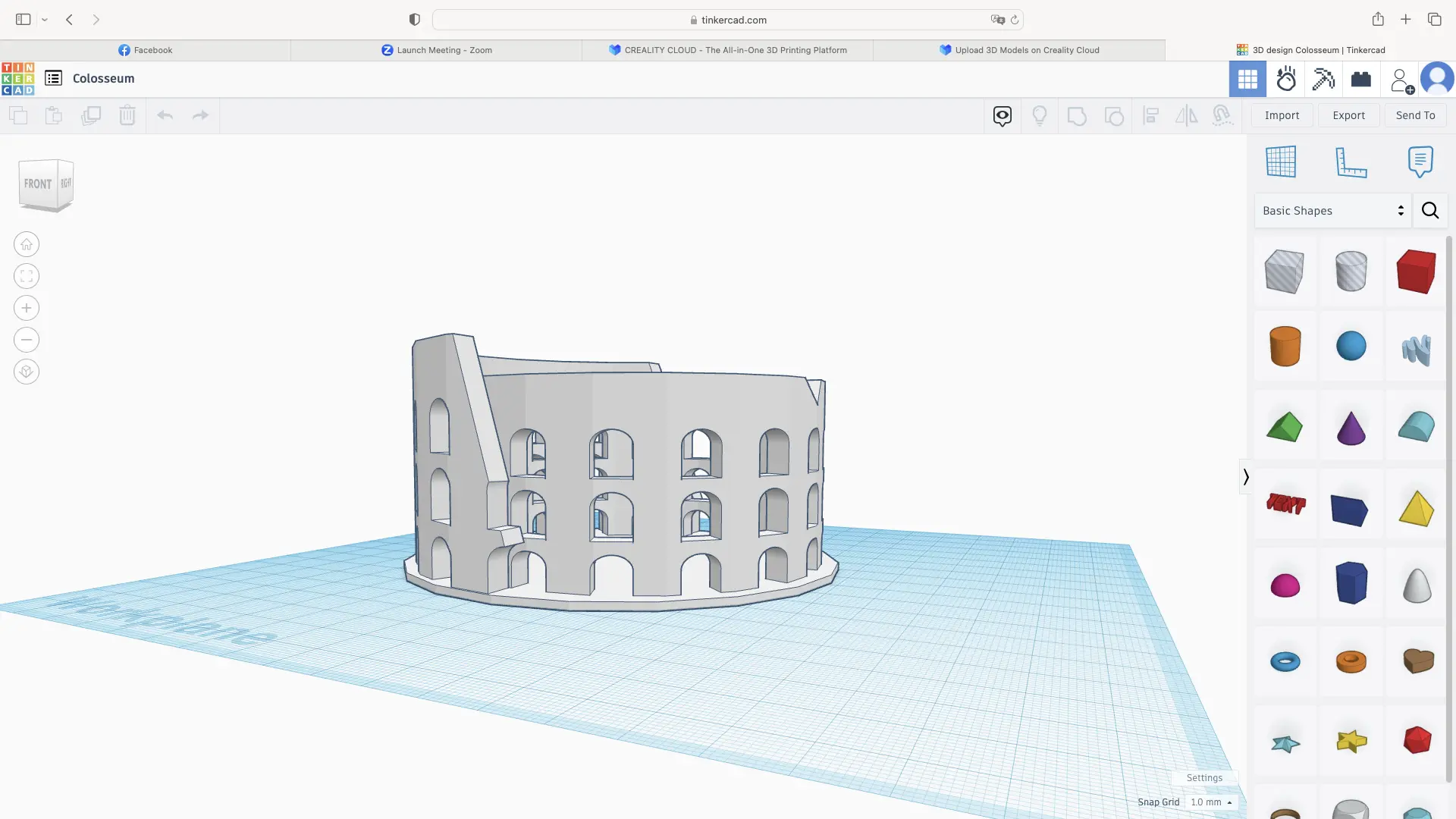
Task: Pick the Scribble shape
Action: (1416, 350)
